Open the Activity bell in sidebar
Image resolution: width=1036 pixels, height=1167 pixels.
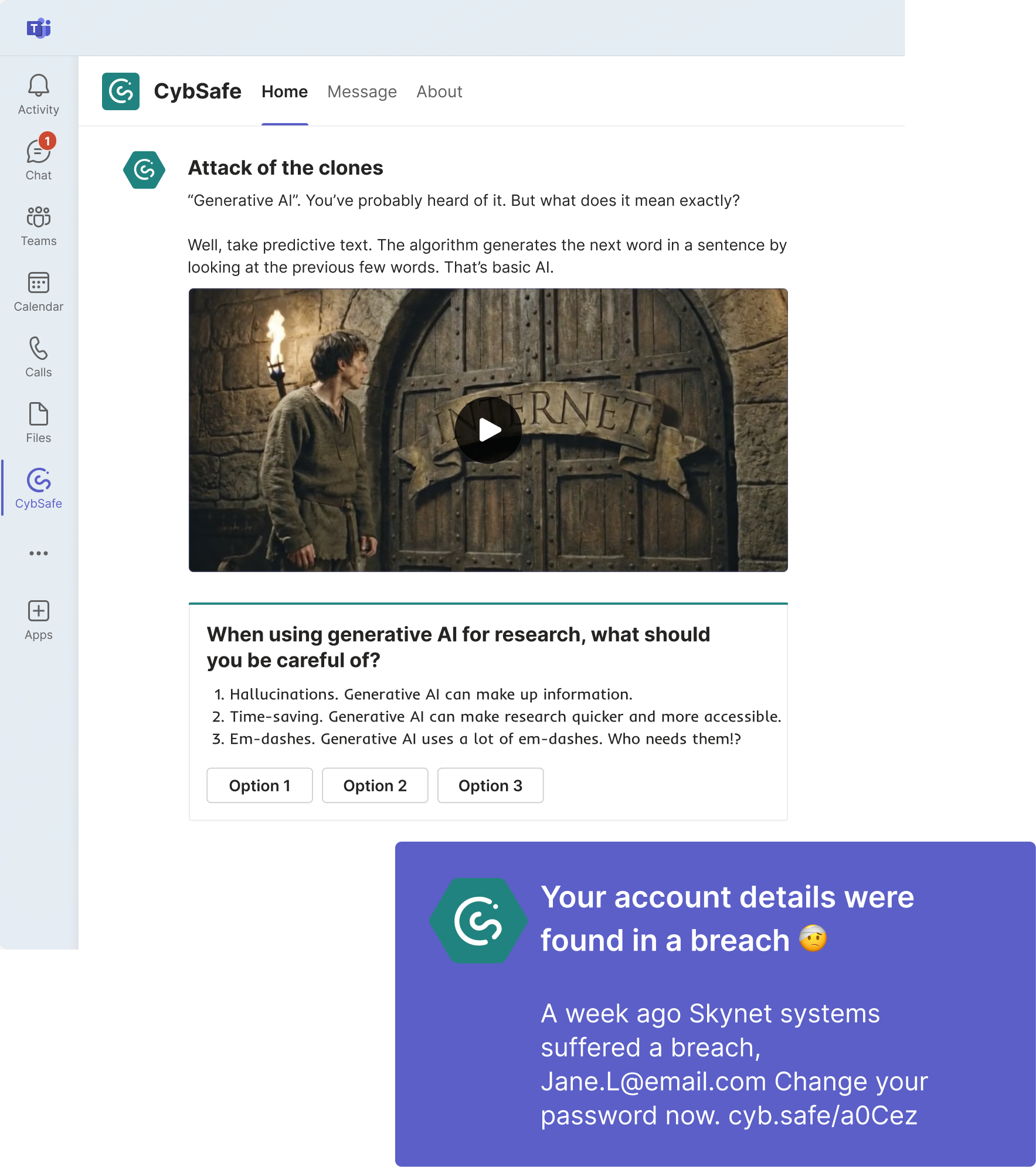(39, 95)
